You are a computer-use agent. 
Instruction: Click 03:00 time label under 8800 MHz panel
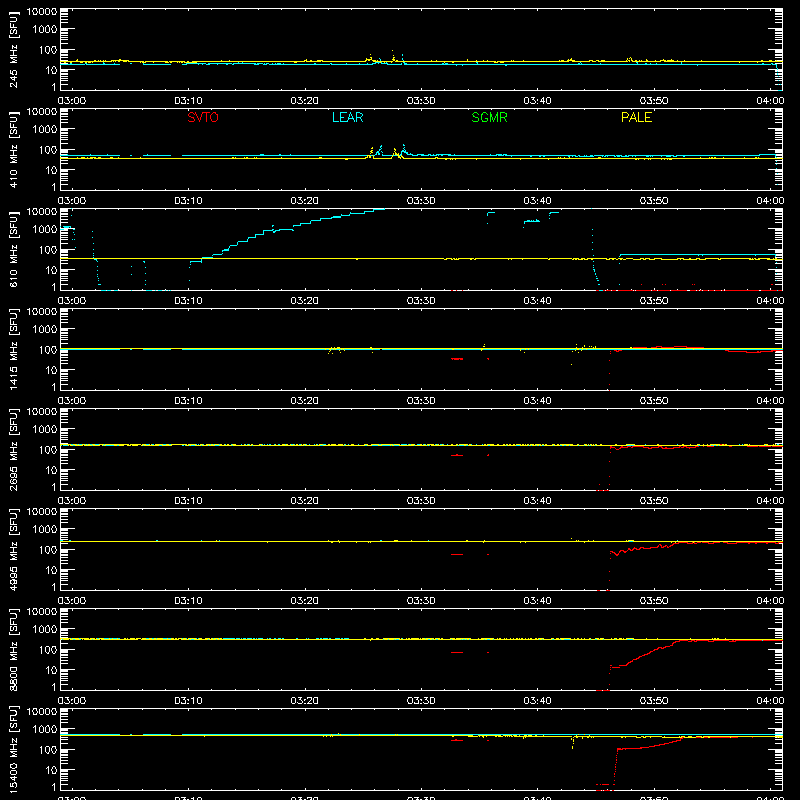point(72,701)
